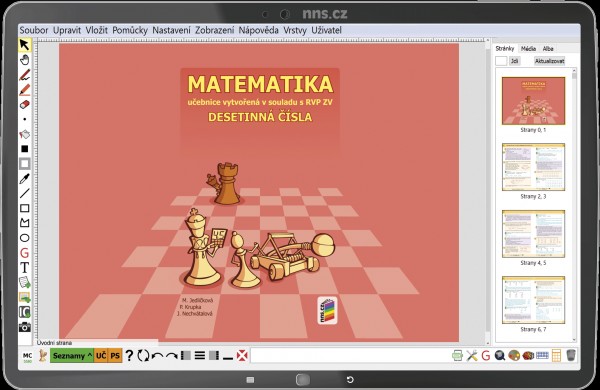This screenshot has height=390, width=600.
Task: Click the page number input field
Action: tap(501, 61)
